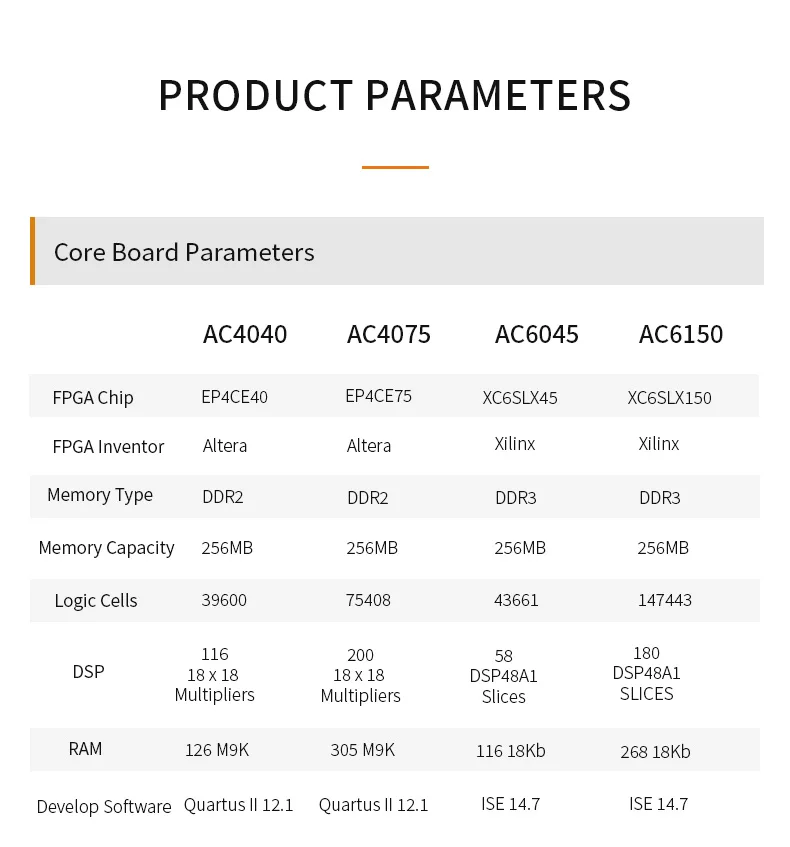Click the 268 18Kb RAM value
The height and width of the screenshot is (847, 790).
[x=655, y=752]
